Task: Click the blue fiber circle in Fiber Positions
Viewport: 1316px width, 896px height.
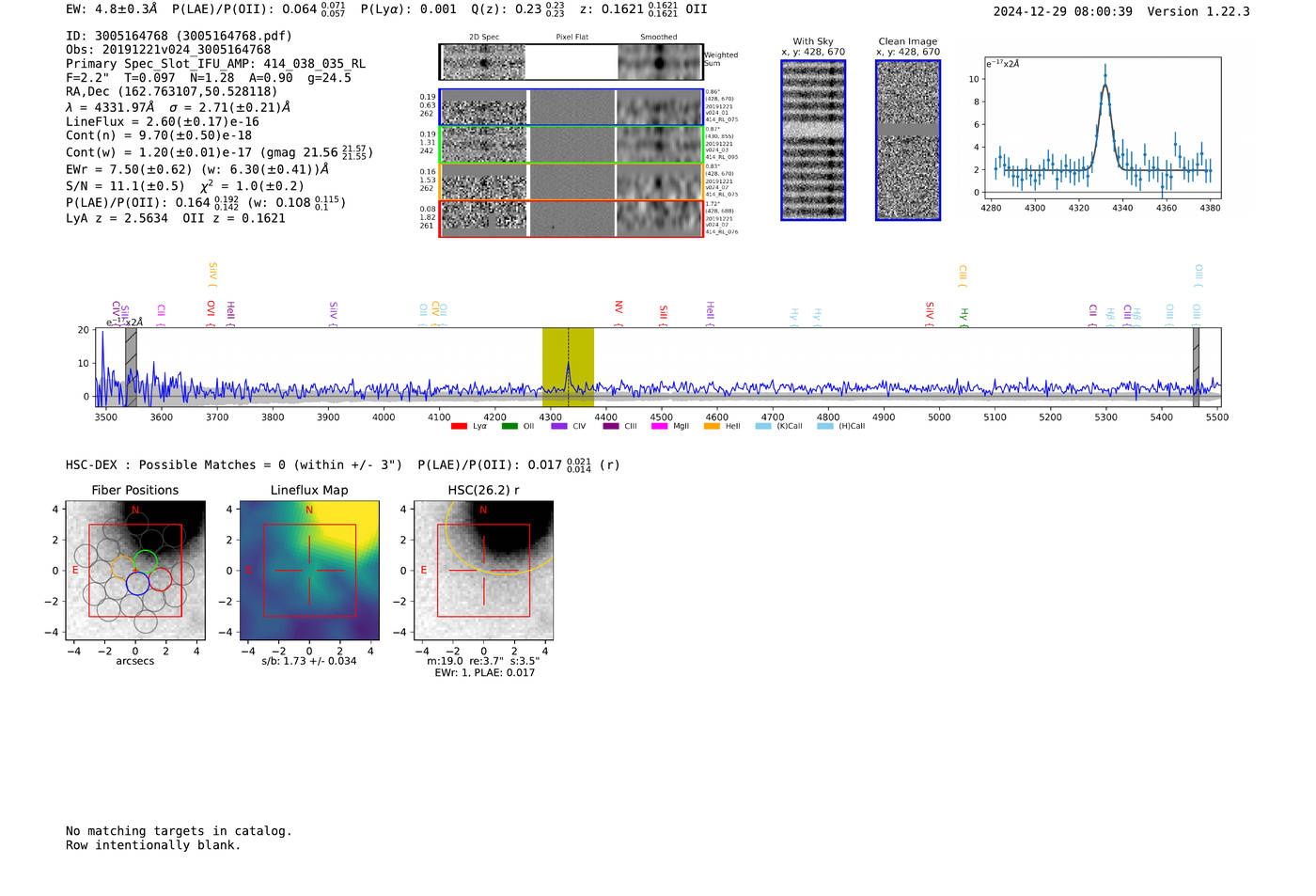Action: coord(137,583)
